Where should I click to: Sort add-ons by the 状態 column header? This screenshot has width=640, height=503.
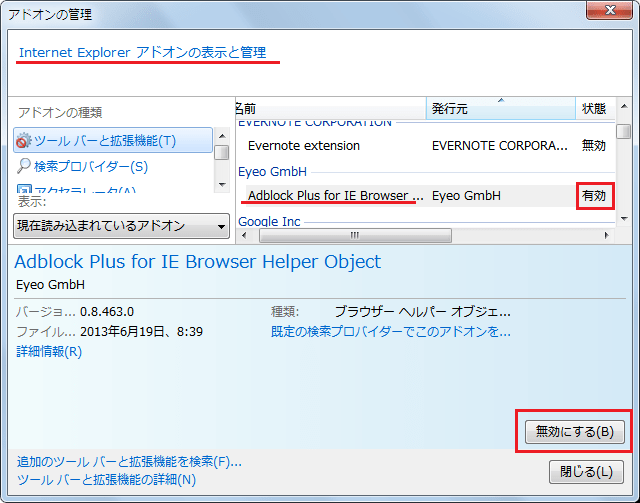[593, 107]
